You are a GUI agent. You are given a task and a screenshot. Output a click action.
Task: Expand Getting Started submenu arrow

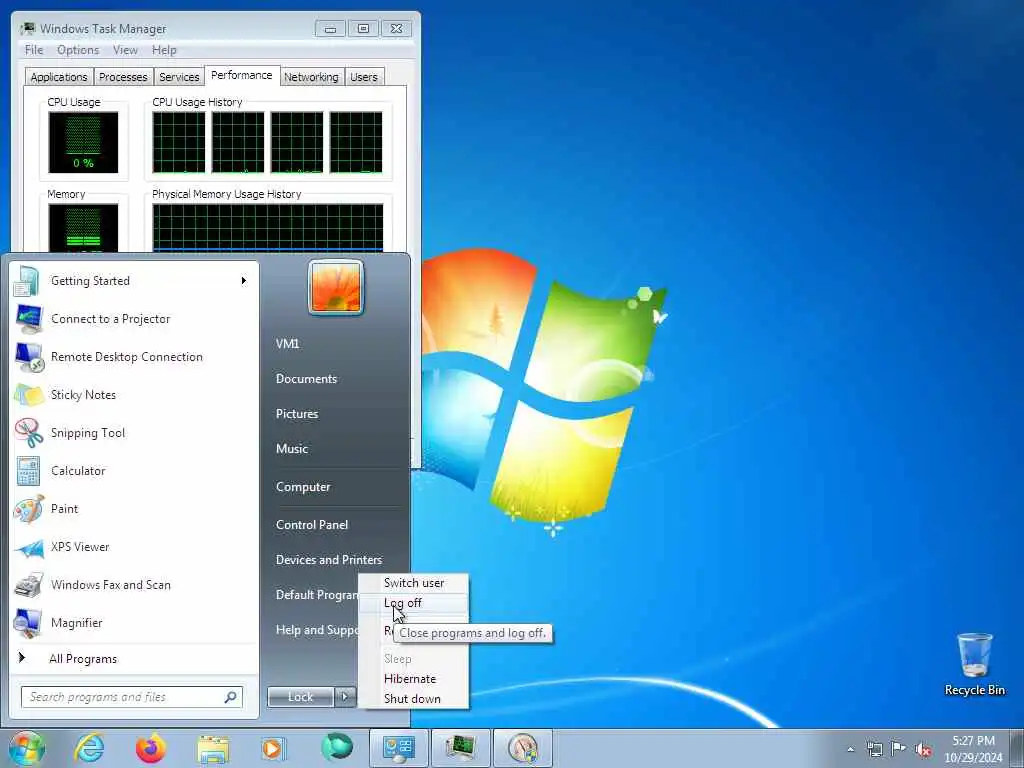(x=244, y=281)
